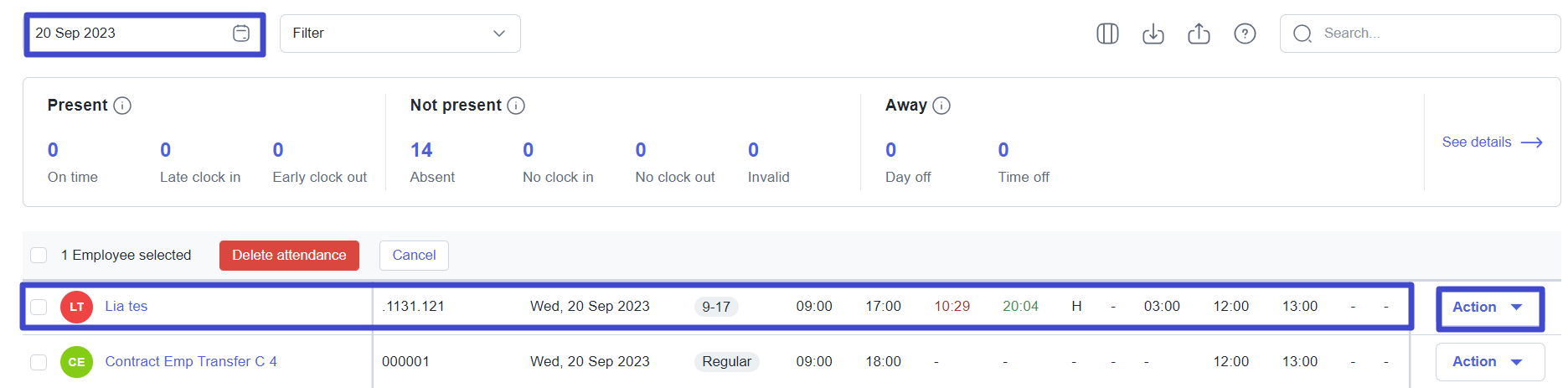Click the upload/export icon

[1199, 34]
